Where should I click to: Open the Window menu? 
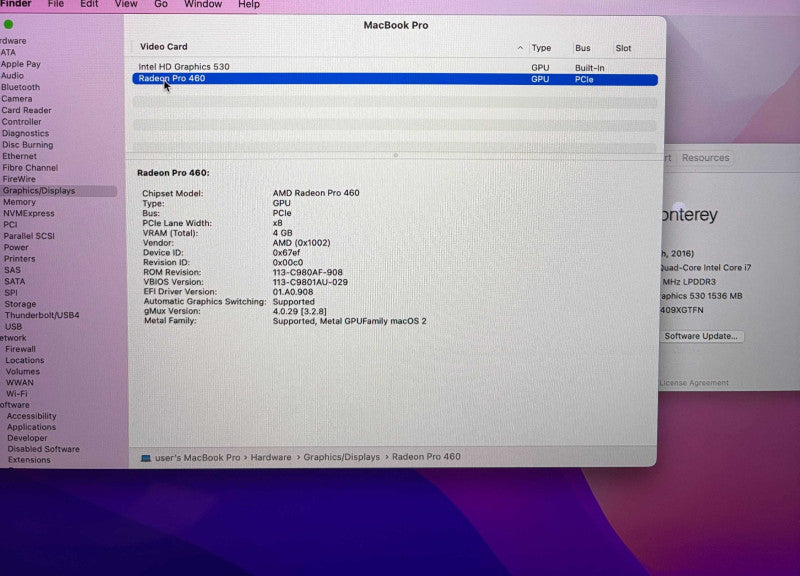pyautogui.click(x=203, y=4)
